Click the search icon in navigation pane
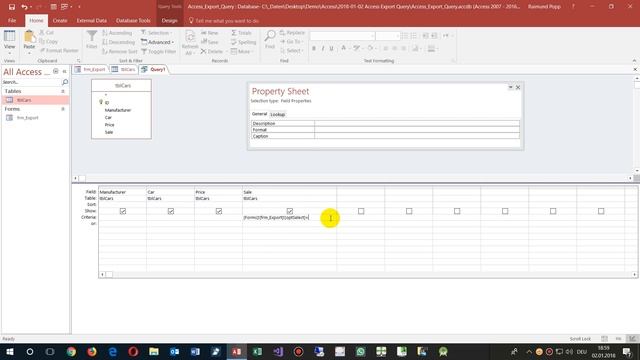The width and height of the screenshot is (640, 360). click(x=64, y=82)
